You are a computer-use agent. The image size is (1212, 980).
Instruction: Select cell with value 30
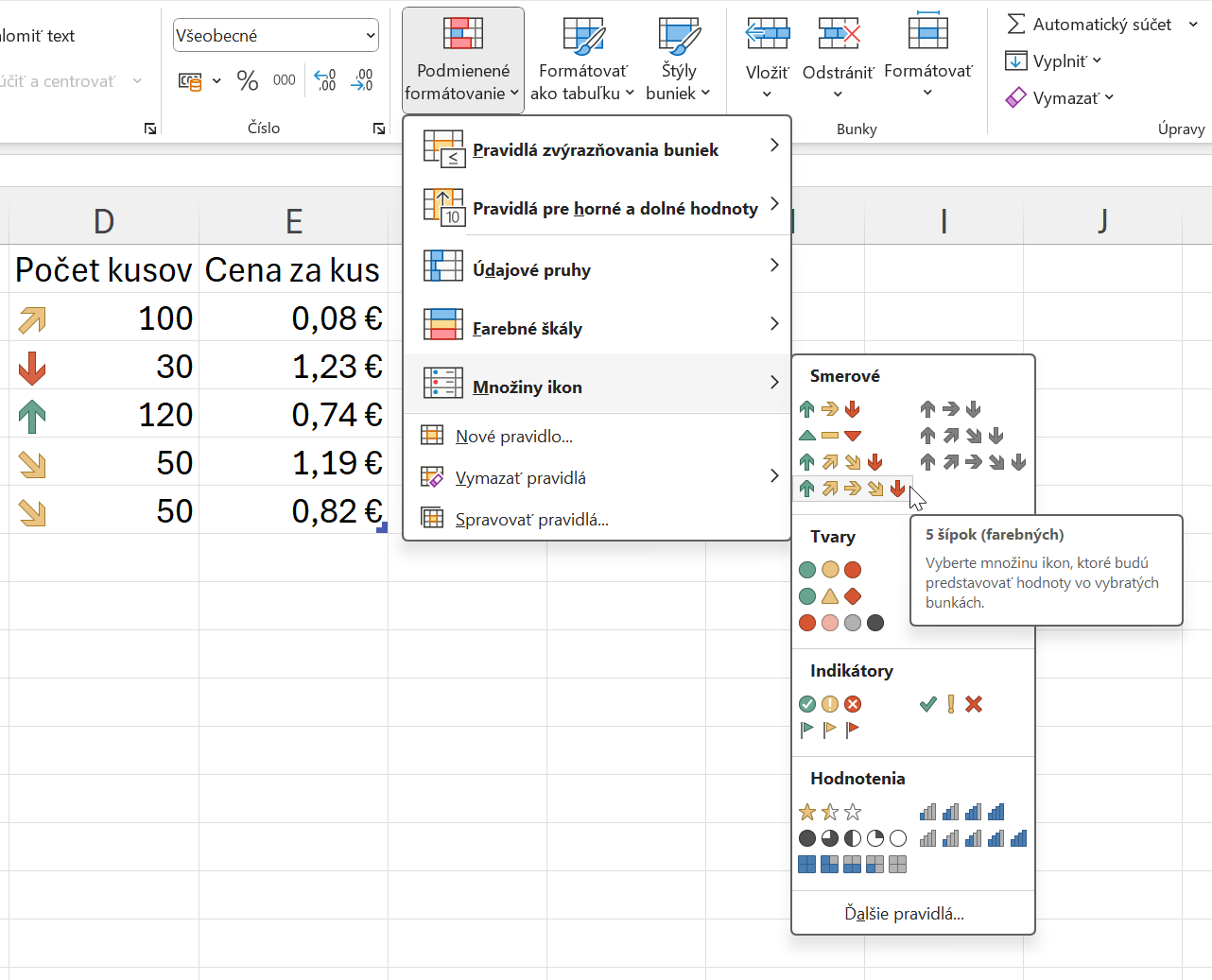pyautogui.click(x=104, y=366)
